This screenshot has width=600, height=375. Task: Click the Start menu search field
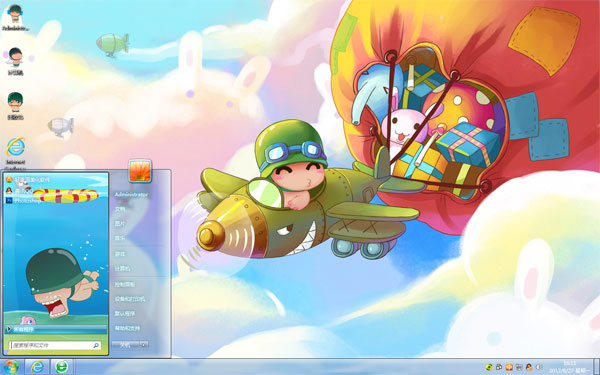pos(55,345)
